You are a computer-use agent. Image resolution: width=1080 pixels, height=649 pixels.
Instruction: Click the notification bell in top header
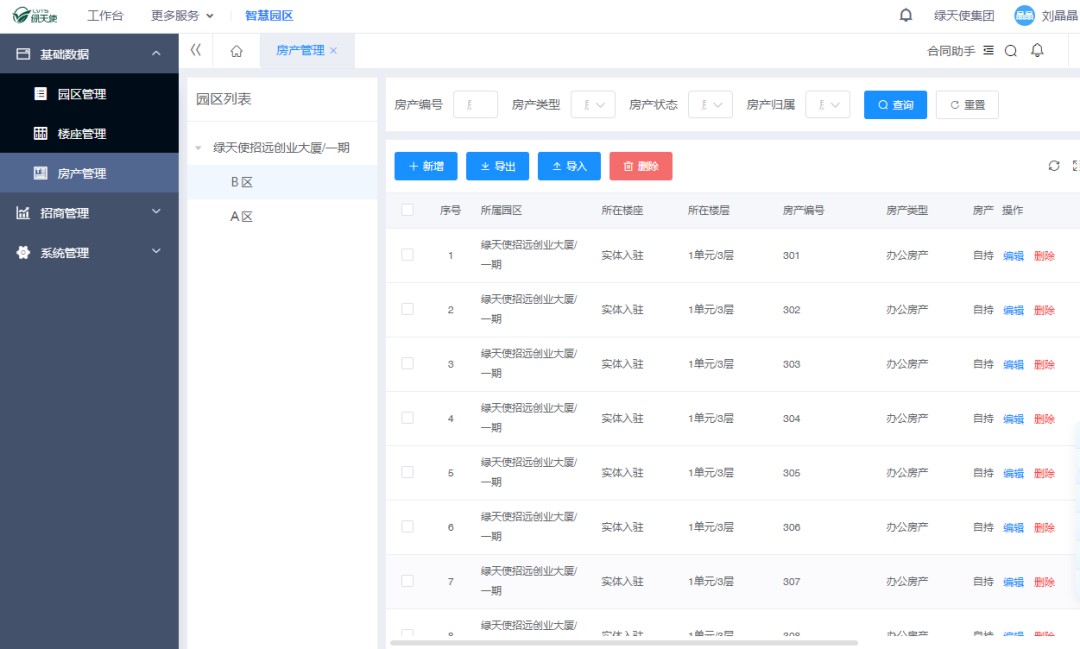[x=906, y=15]
